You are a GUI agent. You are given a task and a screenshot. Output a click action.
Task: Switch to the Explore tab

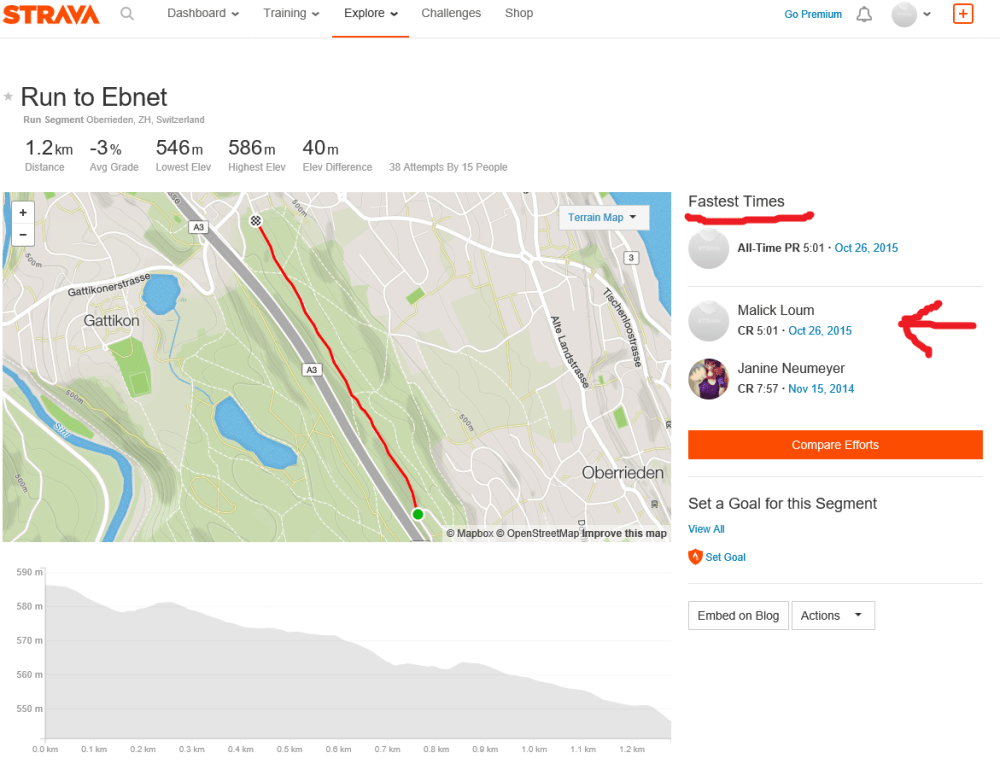(363, 13)
